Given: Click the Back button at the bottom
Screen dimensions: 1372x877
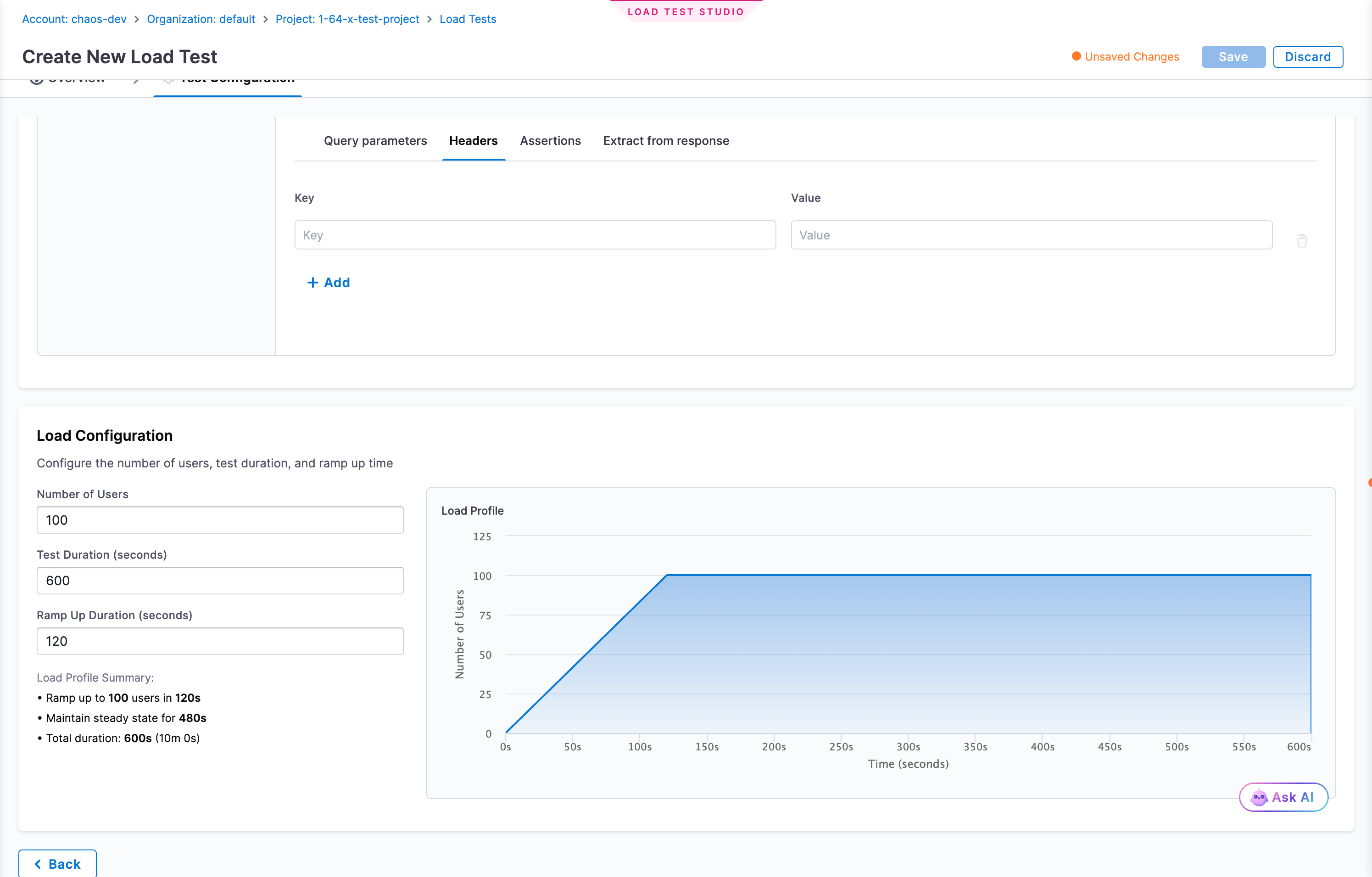Looking at the screenshot, I should coord(57,864).
